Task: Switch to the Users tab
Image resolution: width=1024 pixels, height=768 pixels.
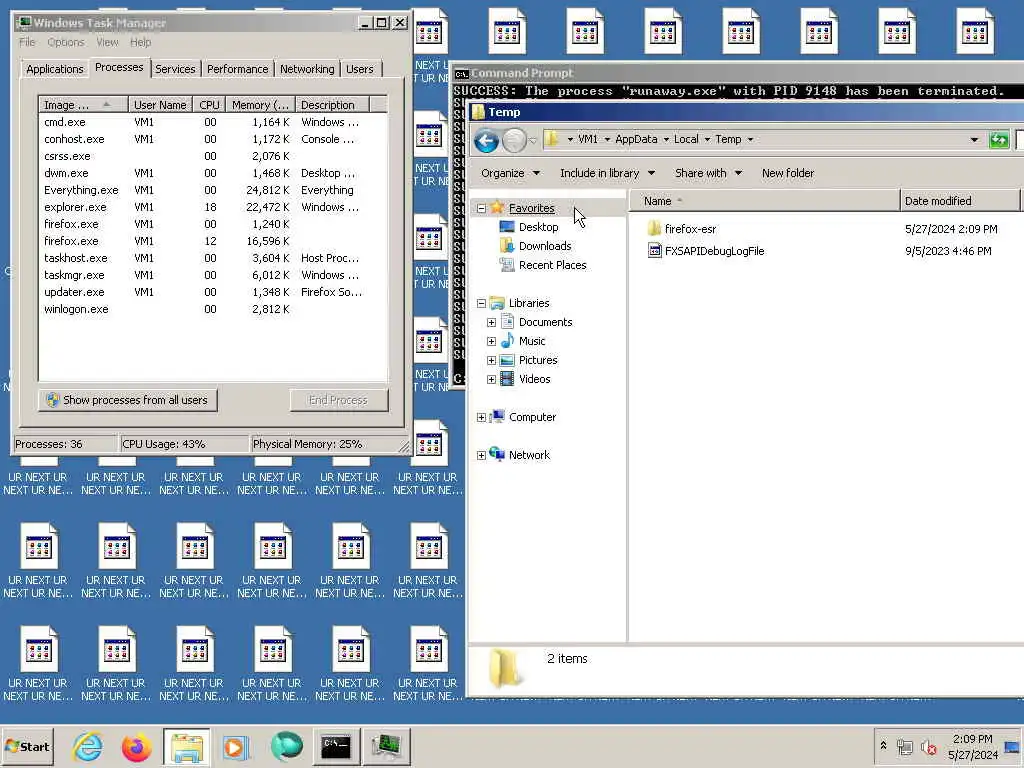Action: pyautogui.click(x=360, y=69)
